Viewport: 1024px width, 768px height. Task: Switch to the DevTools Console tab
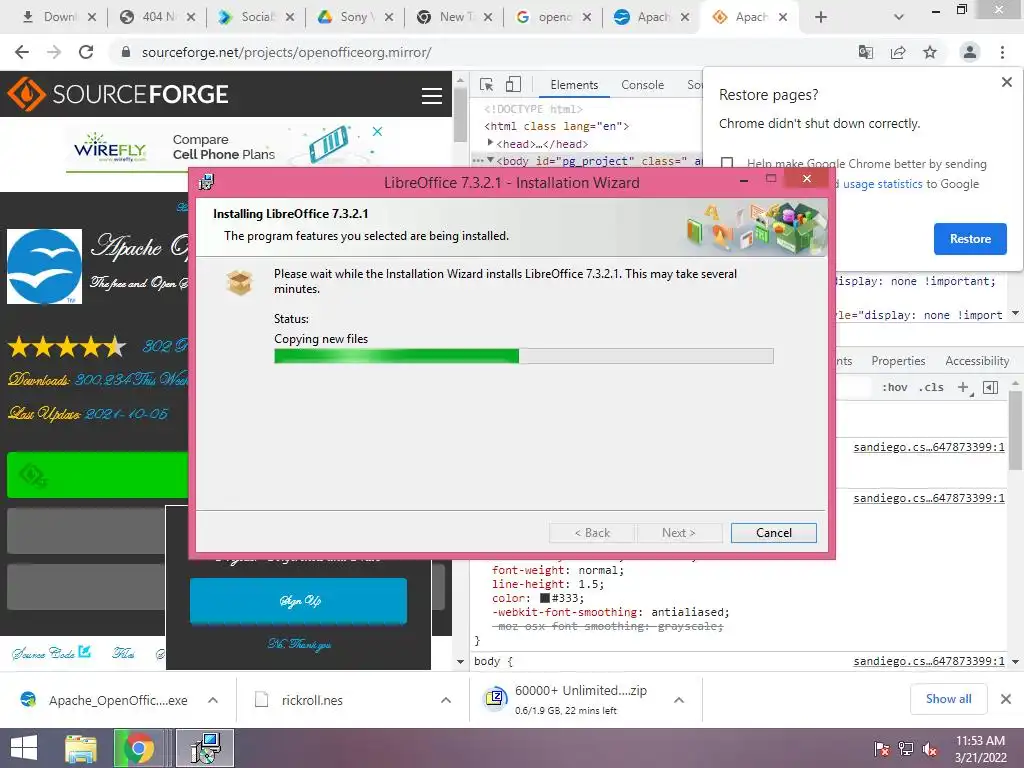click(x=642, y=85)
